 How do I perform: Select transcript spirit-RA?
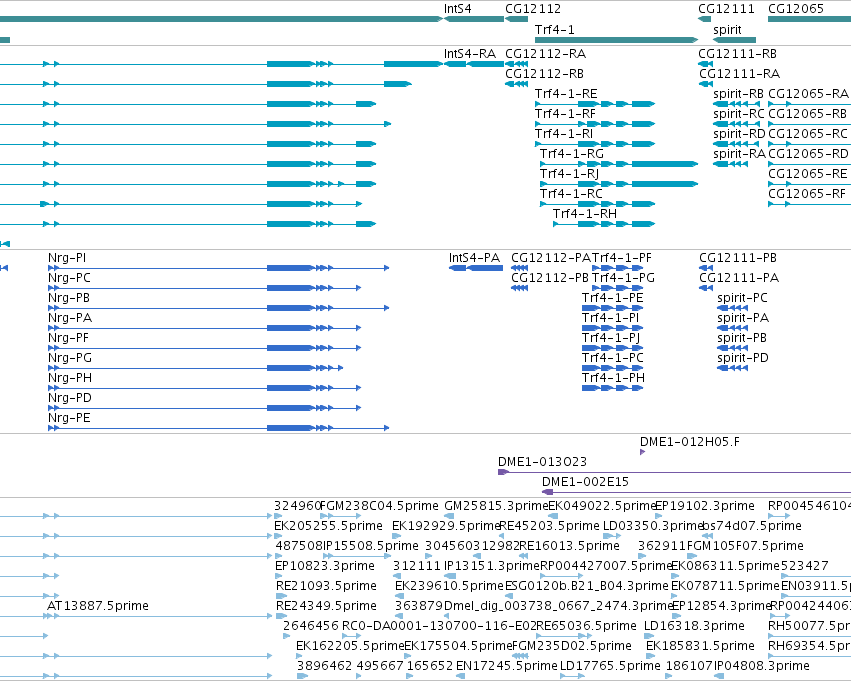click(x=739, y=154)
